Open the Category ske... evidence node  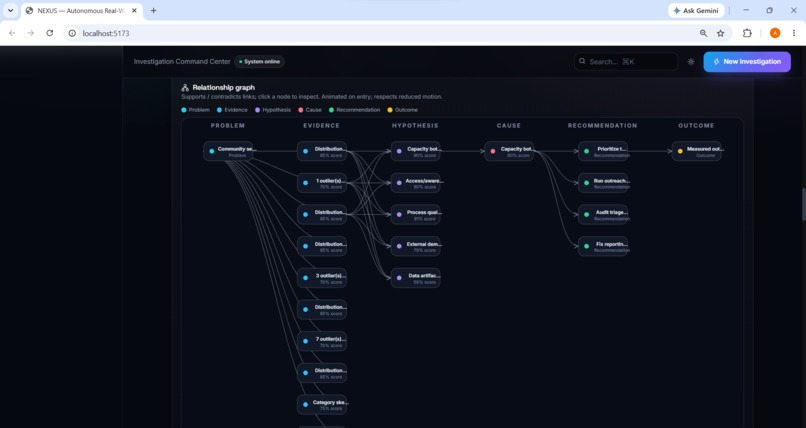tap(322, 404)
